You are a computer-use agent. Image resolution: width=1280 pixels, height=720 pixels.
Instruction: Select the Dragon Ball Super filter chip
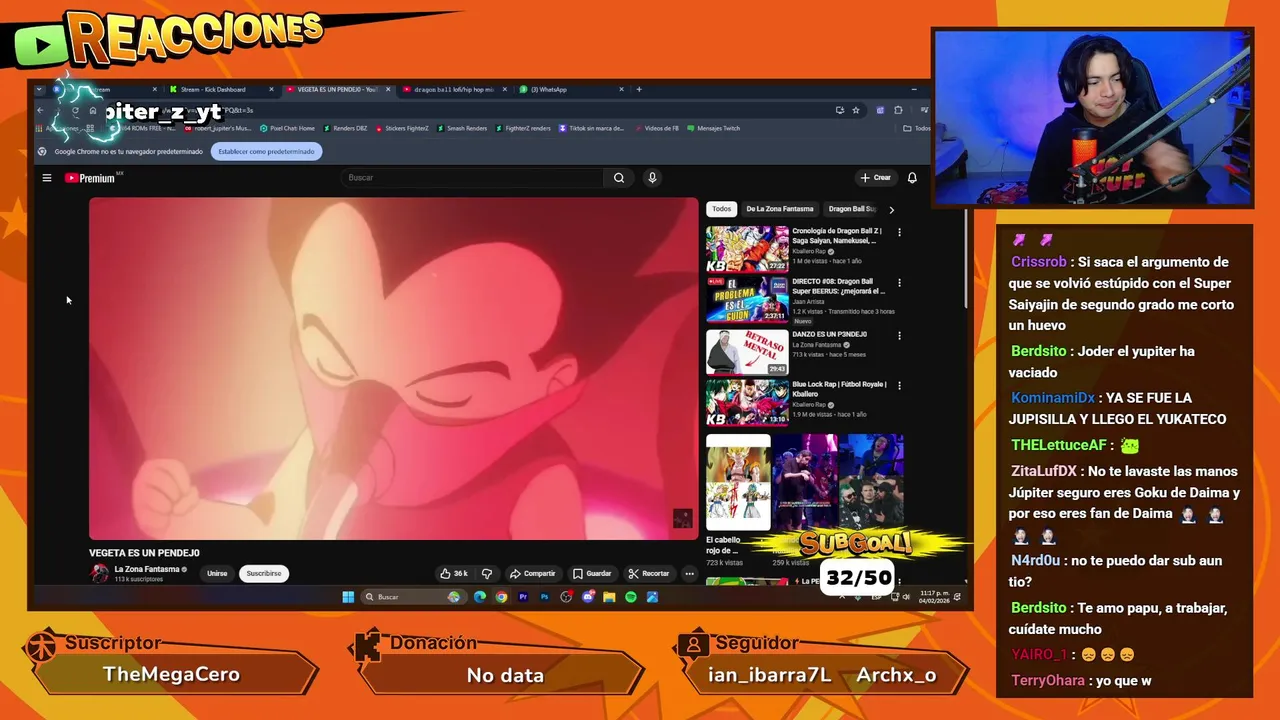(x=852, y=209)
